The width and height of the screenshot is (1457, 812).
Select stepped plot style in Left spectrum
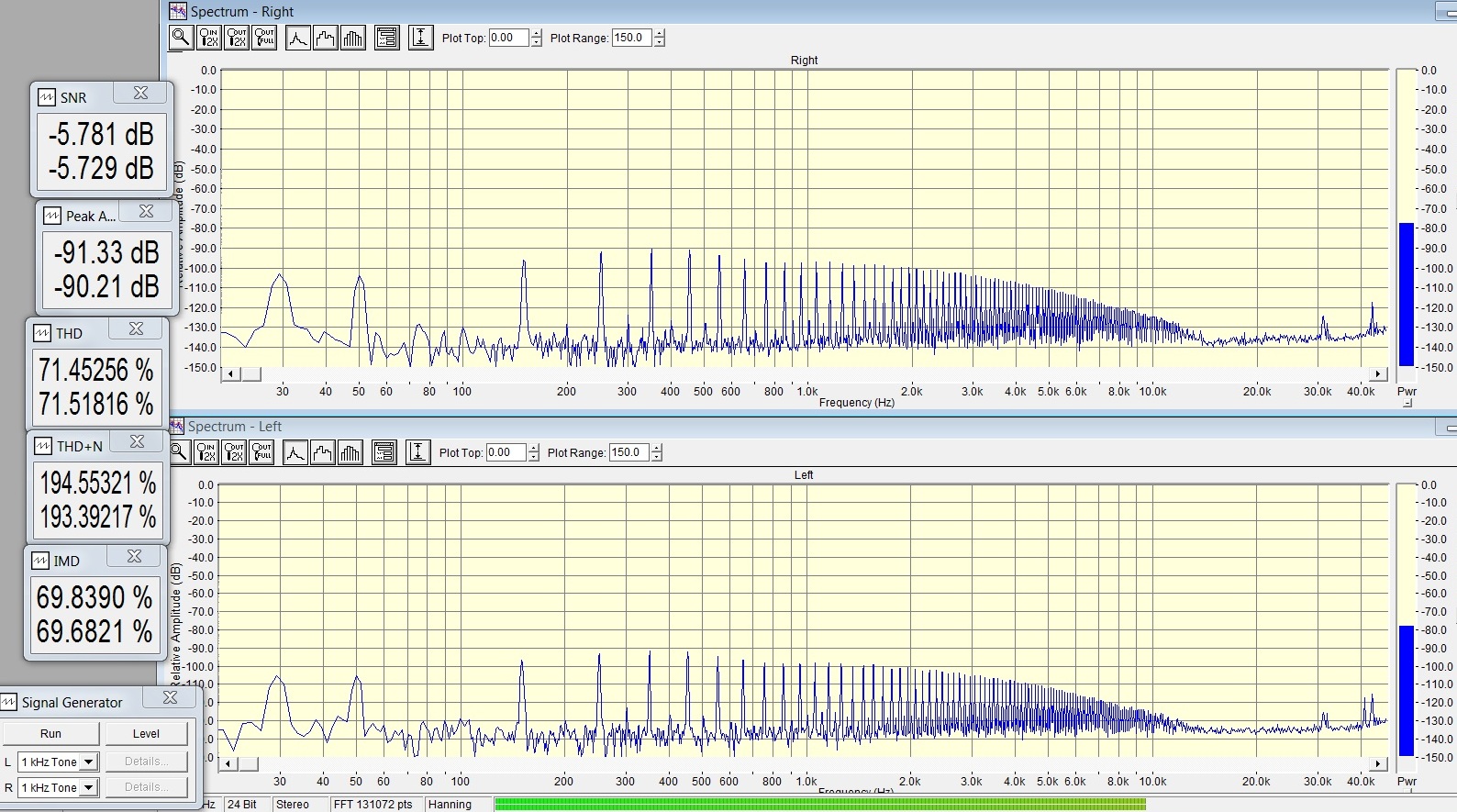tap(323, 452)
